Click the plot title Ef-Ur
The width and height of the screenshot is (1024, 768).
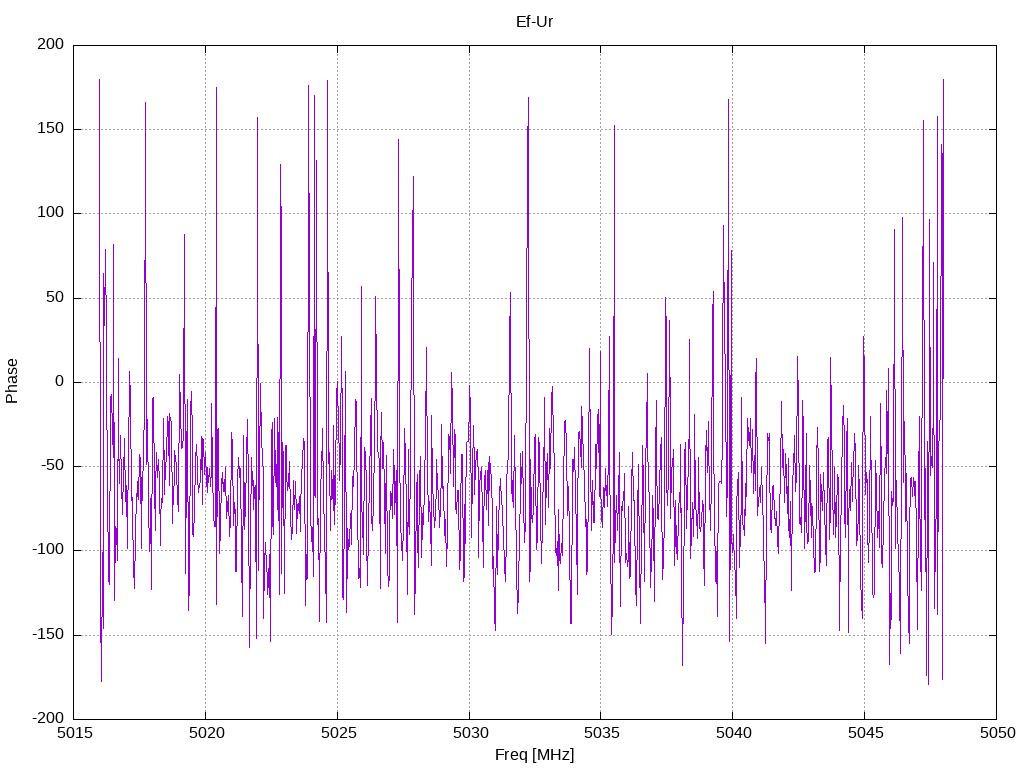coord(534,22)
